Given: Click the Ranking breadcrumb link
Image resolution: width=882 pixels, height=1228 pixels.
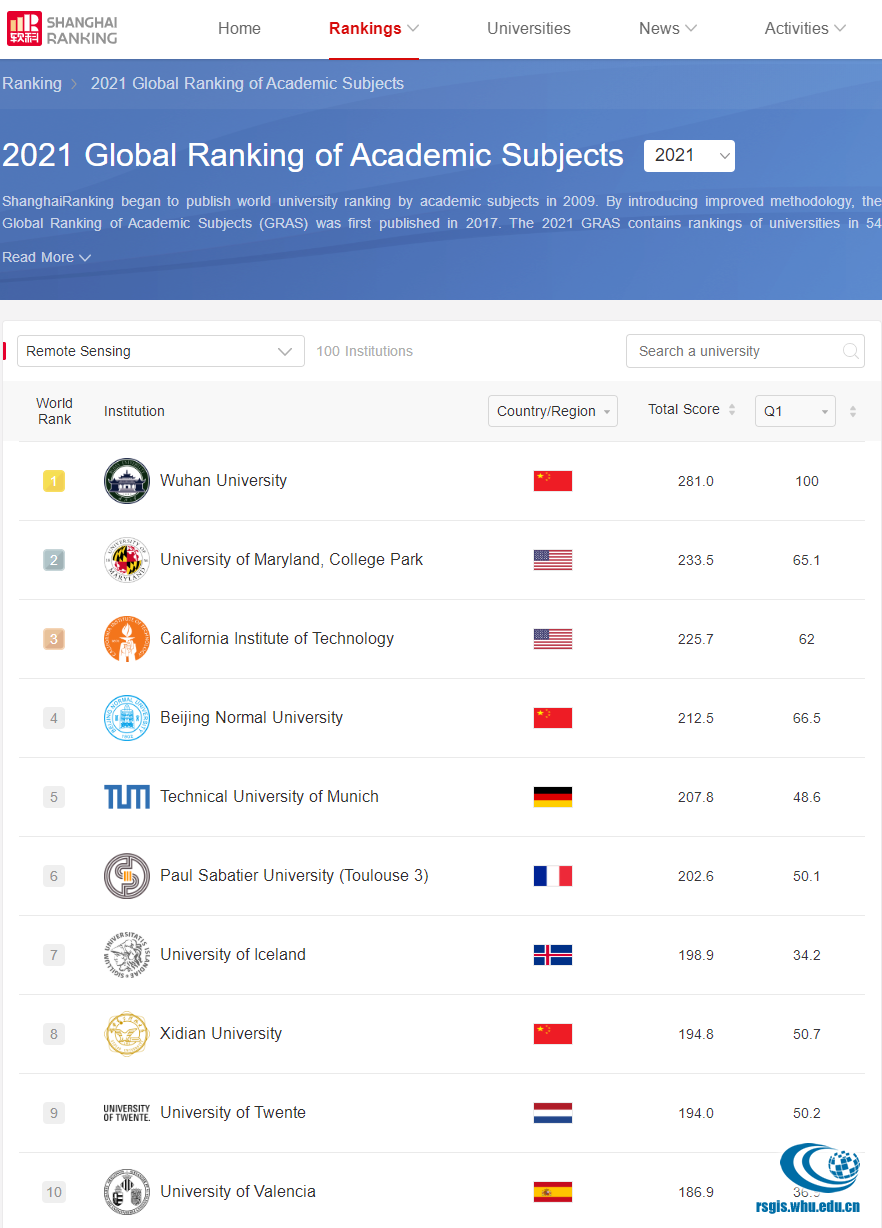Looking at the screenshot, I should 32,84.
